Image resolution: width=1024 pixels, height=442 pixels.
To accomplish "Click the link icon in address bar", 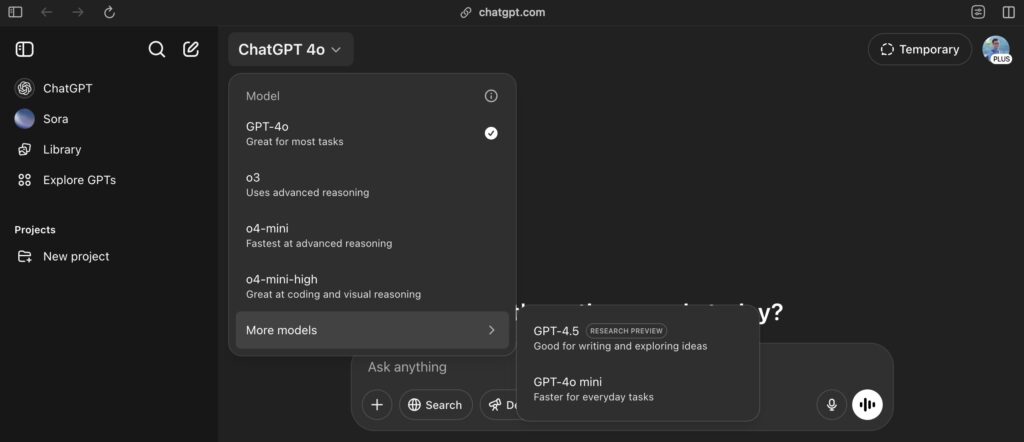I will (466, 12).
